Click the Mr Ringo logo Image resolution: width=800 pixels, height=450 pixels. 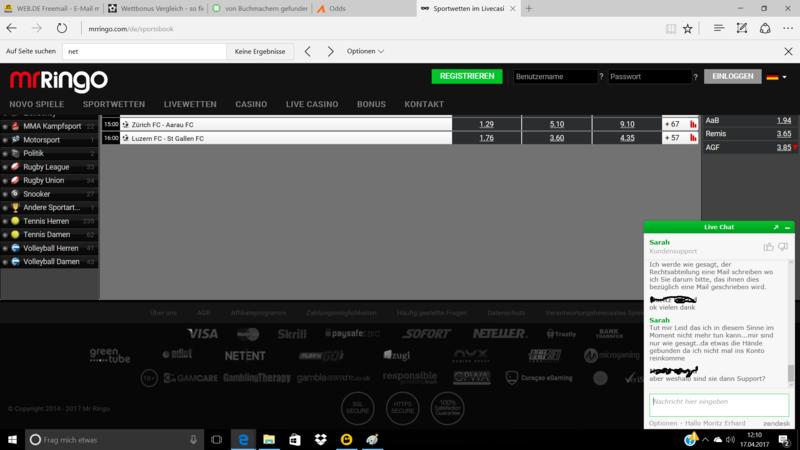(59, 81)
